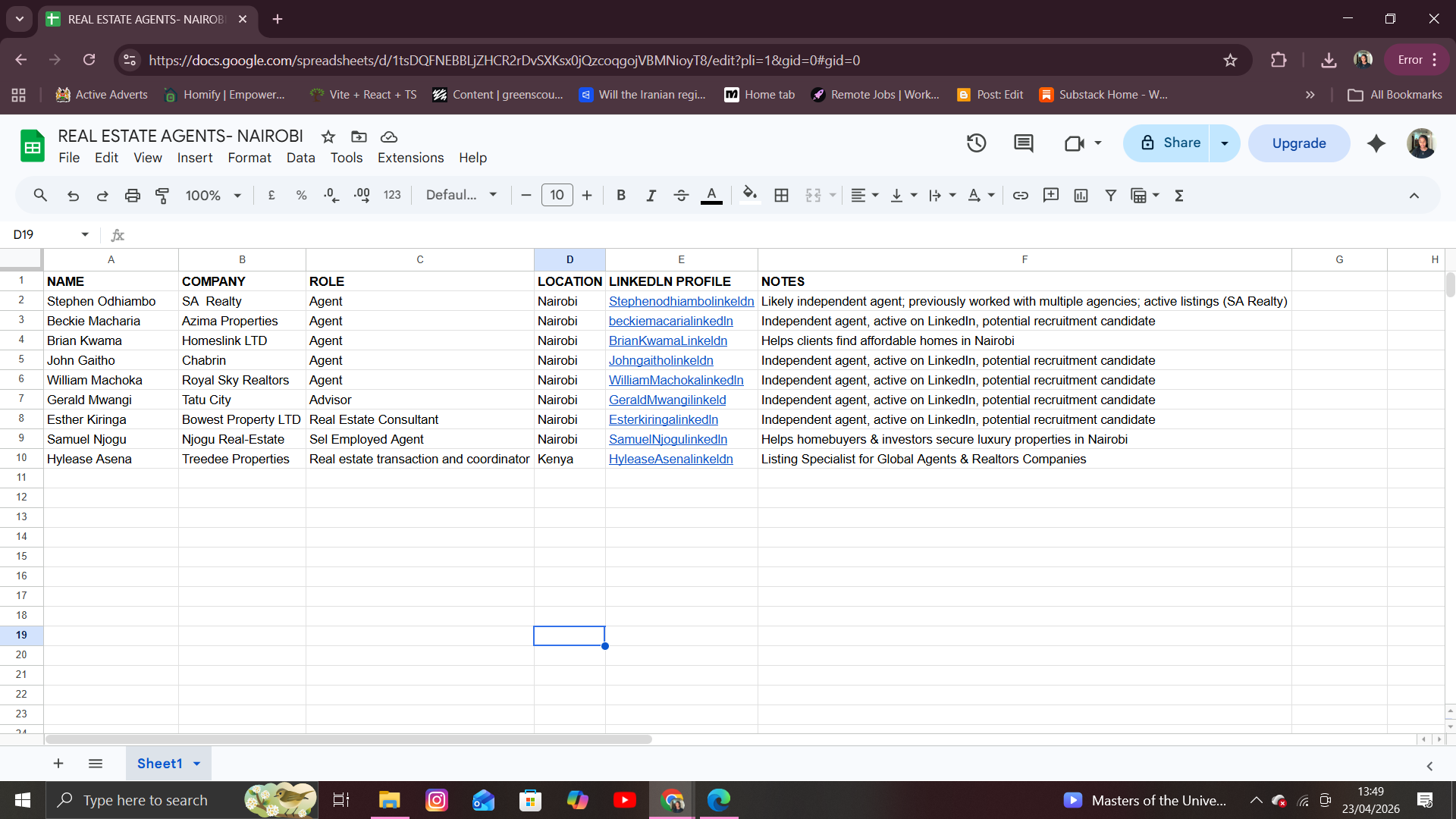Click the Undo arrow in toolbar
Viewport: 1456px width, 819px height.
coord(73,196)
